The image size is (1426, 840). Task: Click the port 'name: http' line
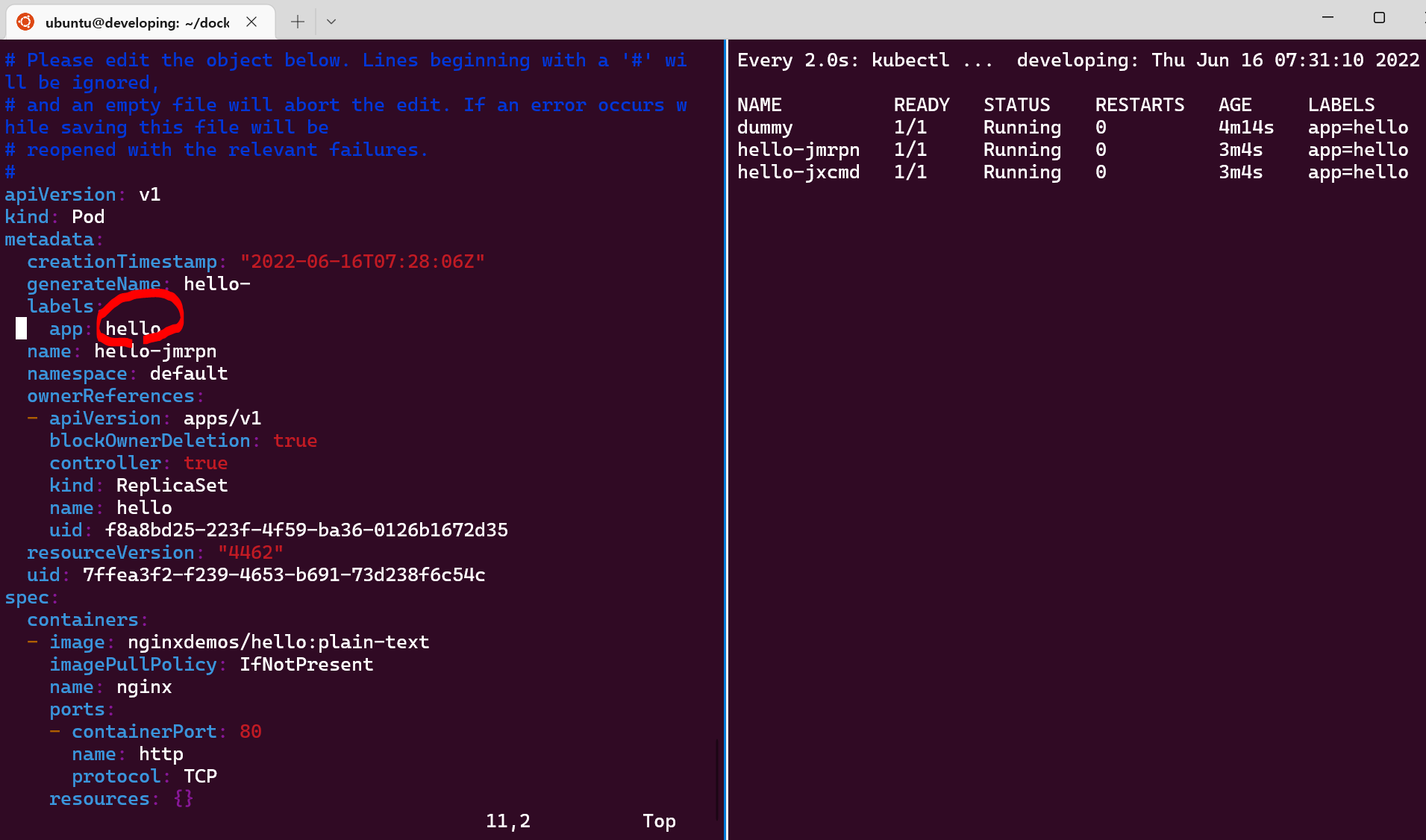[x=128, y=754]
